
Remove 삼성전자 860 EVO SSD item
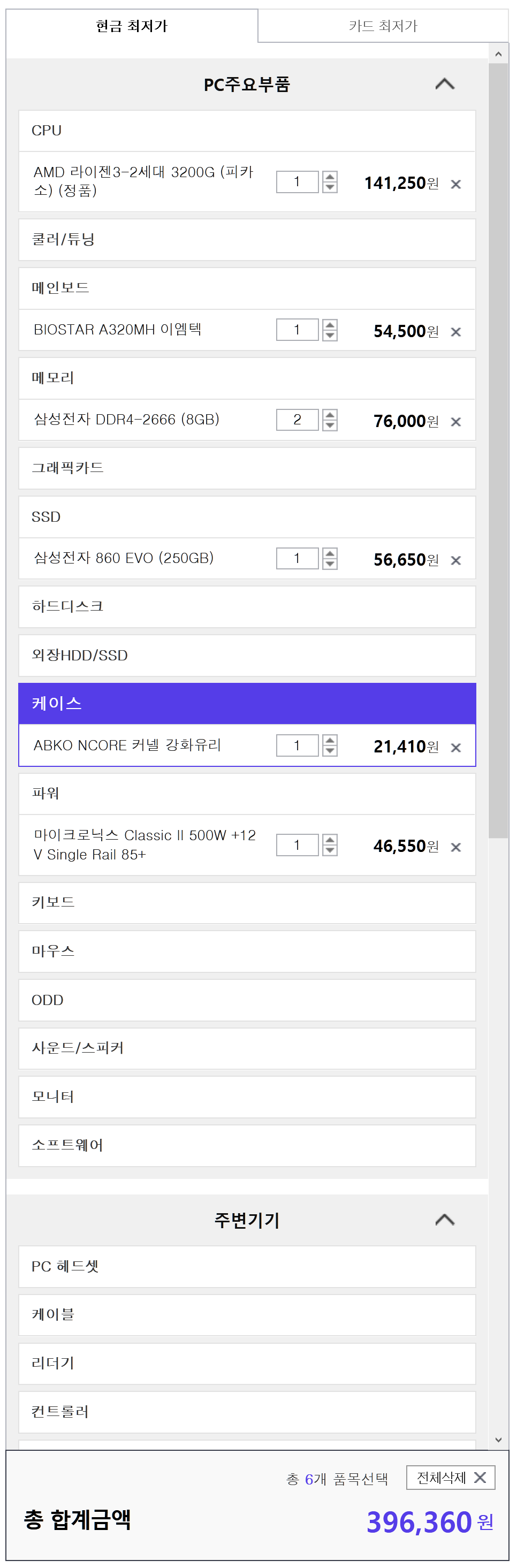tap(455, 560)
